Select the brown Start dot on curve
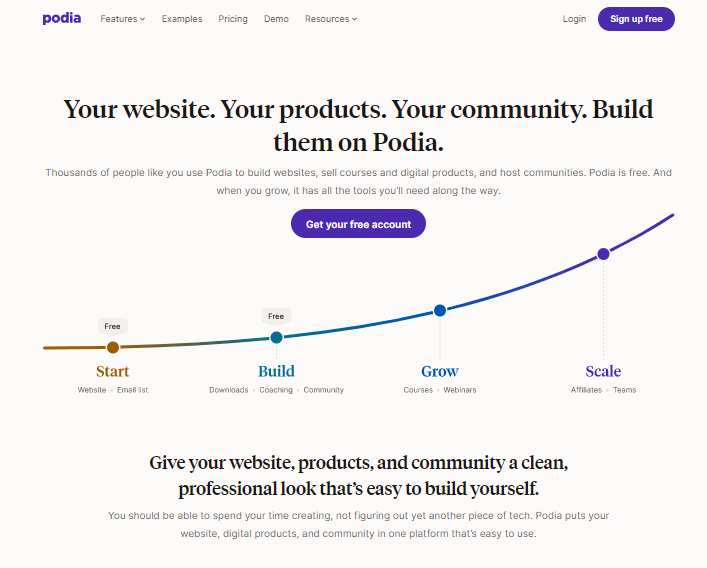This screenshot has height=568, width=707. pos(113,347)
